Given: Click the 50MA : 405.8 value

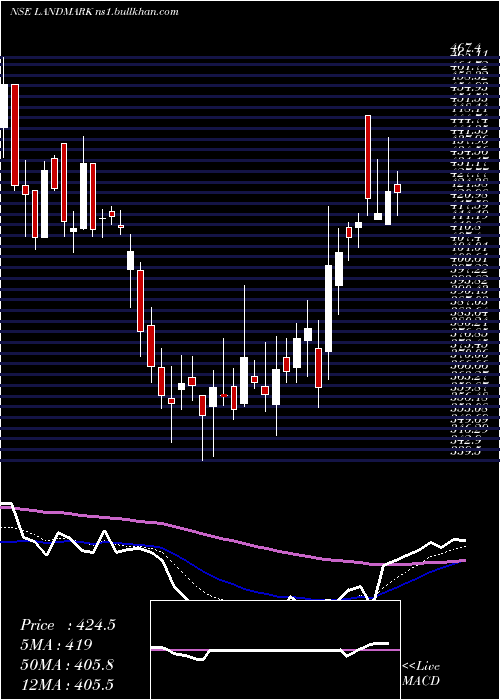Looking at the screenshot, I should click(x=67, y=665).
